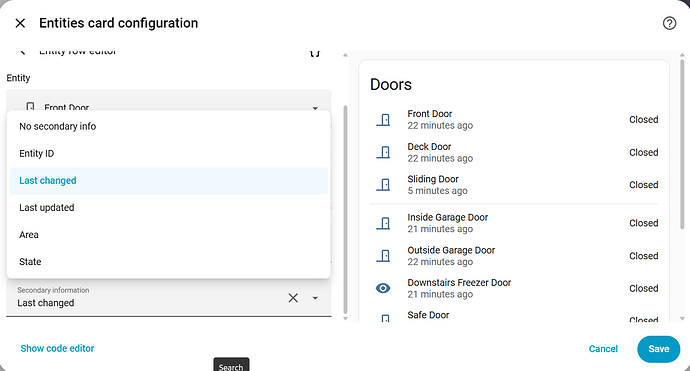
Task: Clear the Secondary information field
Action: coord(293,298)
